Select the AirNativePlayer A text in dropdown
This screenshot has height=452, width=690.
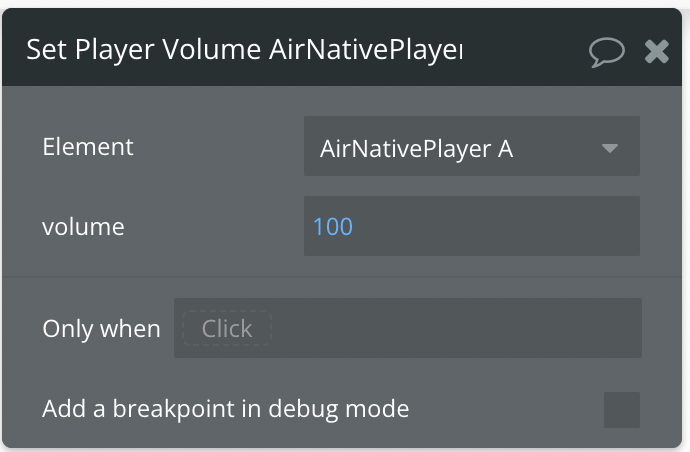pyautogui.click(x=416, y=149)
